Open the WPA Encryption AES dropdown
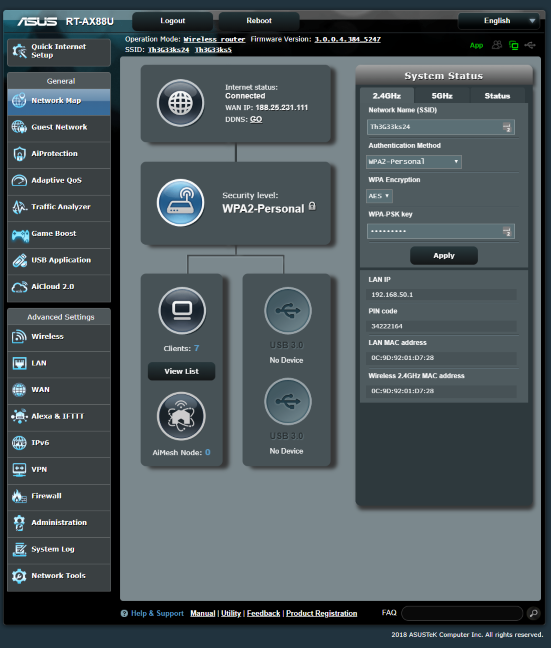 379,196
